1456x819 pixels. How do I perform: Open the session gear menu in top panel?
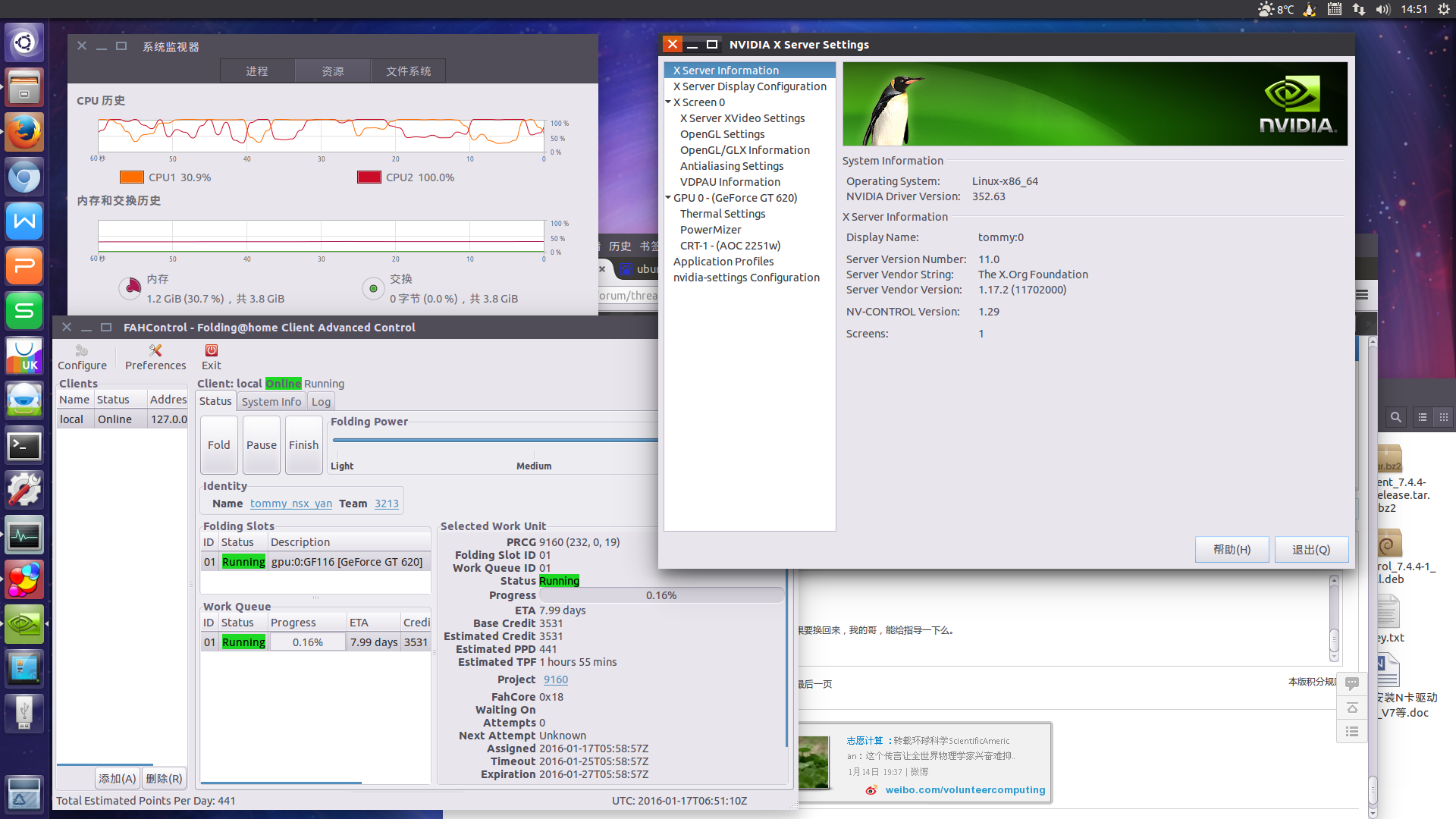click(1444, 9)
